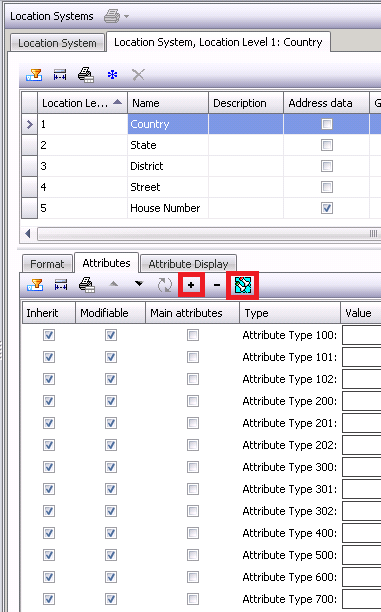
Task: Click the minus remove-attribute icon
Action: [217, 285]
